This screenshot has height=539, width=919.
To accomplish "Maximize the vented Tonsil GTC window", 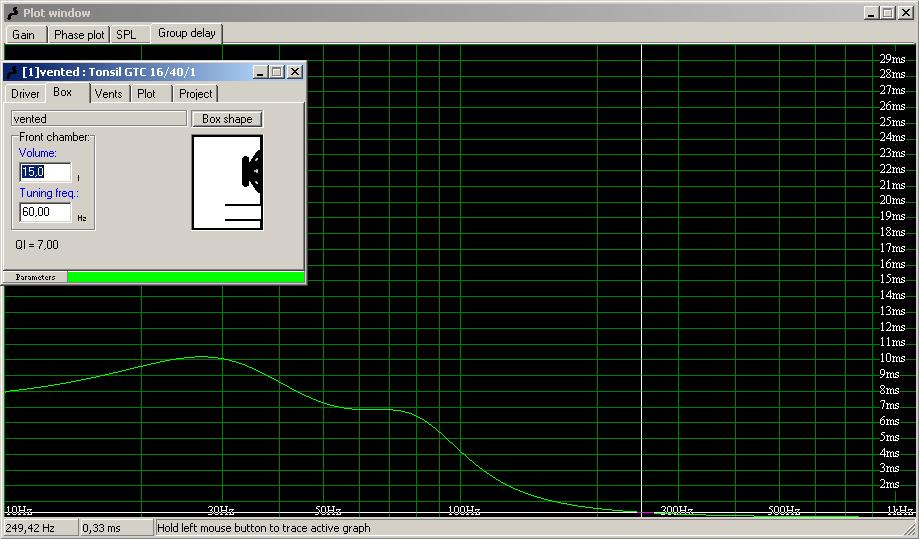I will coord(277,72).
